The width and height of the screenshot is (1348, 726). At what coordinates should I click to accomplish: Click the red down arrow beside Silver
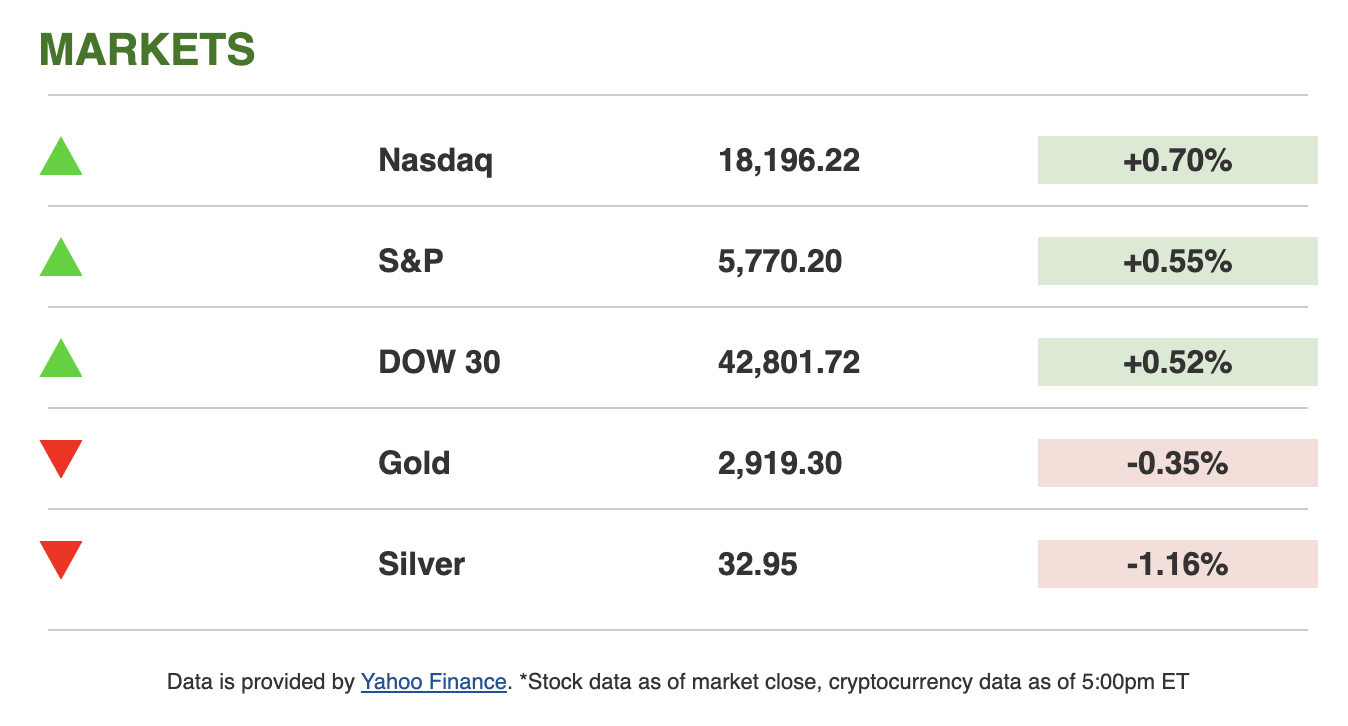(x=61, y=558)
